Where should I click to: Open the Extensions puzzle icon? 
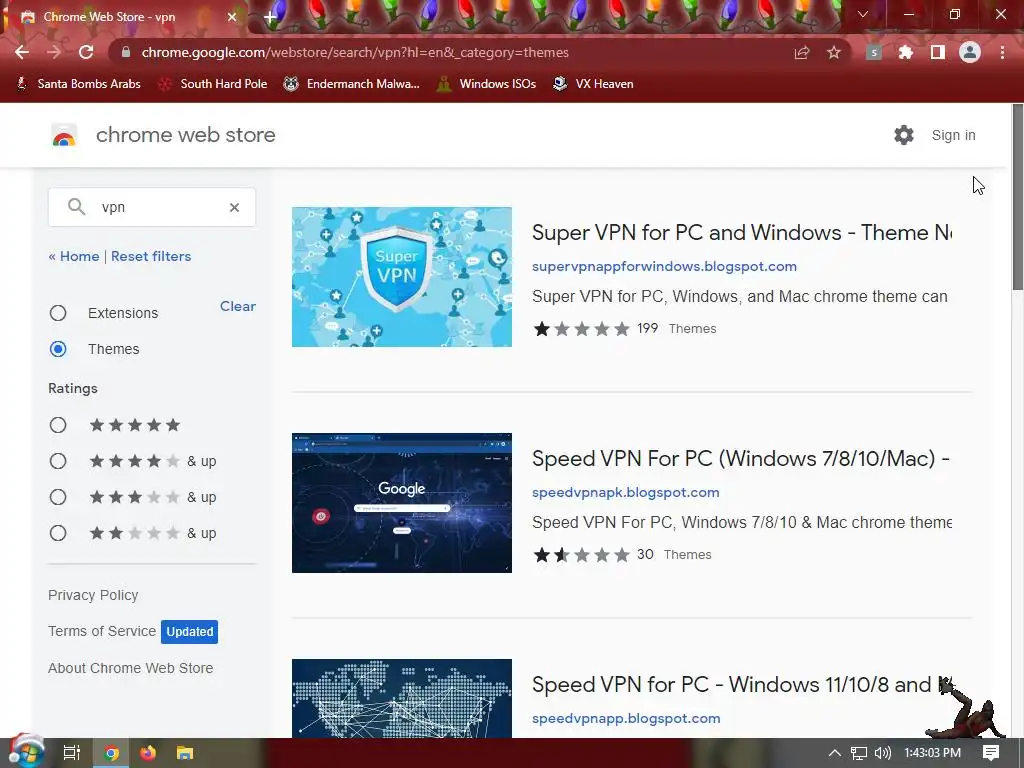pyautogui.click(x=906, y=52)
